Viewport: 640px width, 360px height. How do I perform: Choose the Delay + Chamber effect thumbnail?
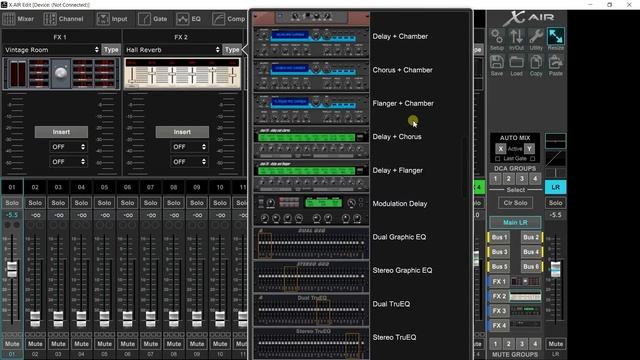311,42
